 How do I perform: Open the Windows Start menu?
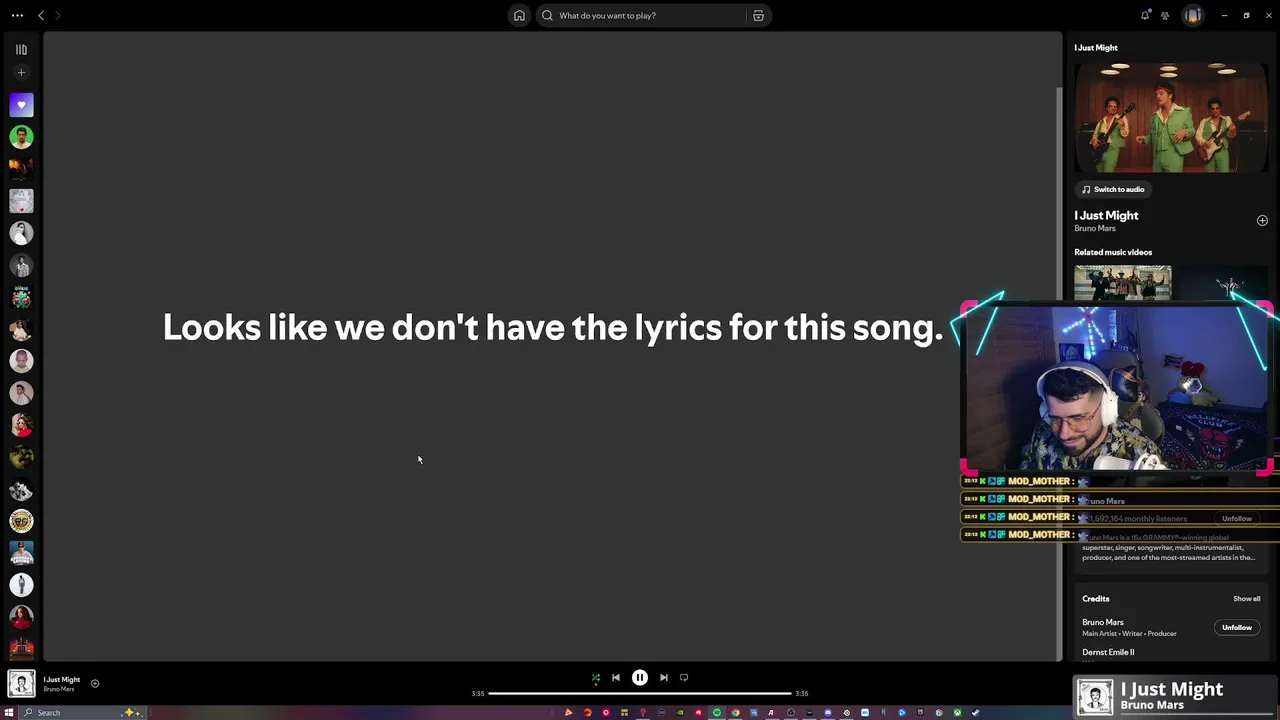pyautogui.click(x=10, y=712)
